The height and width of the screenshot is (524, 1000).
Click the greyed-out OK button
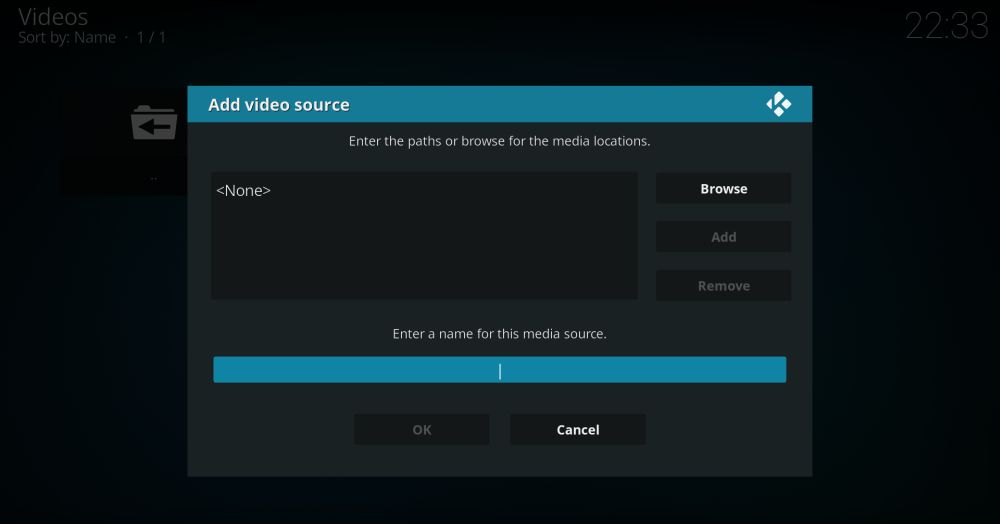point(422,430)
